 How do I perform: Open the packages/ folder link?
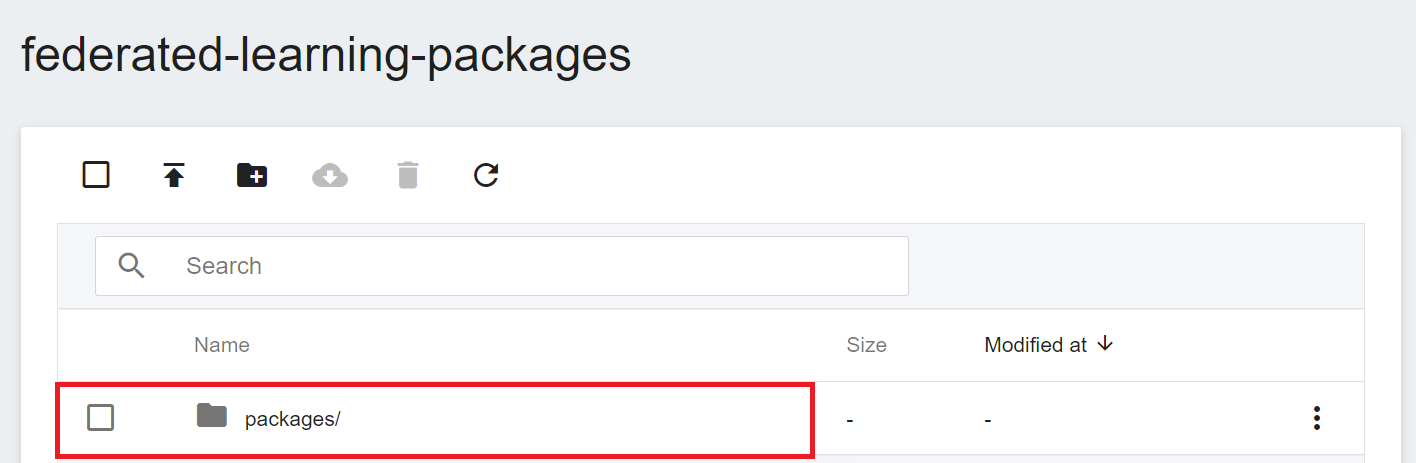tap(293, 419)
